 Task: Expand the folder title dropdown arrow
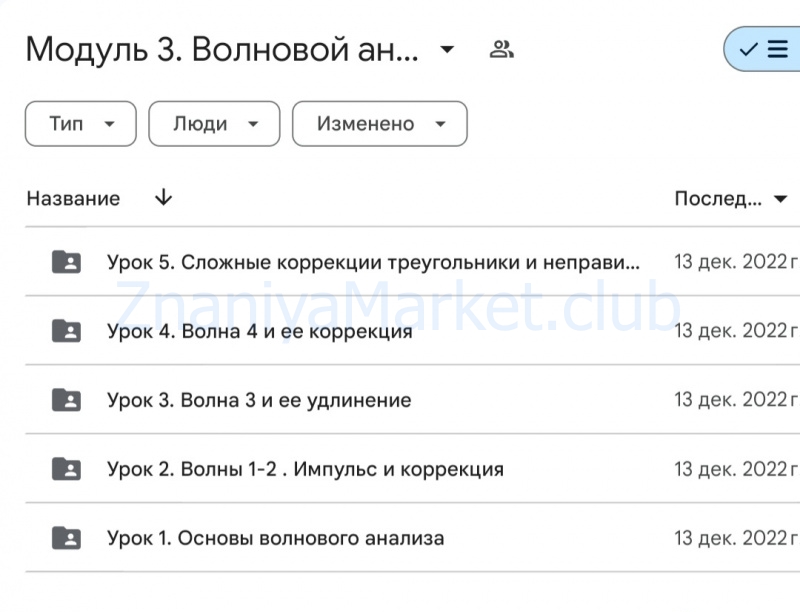coord(446,48)
